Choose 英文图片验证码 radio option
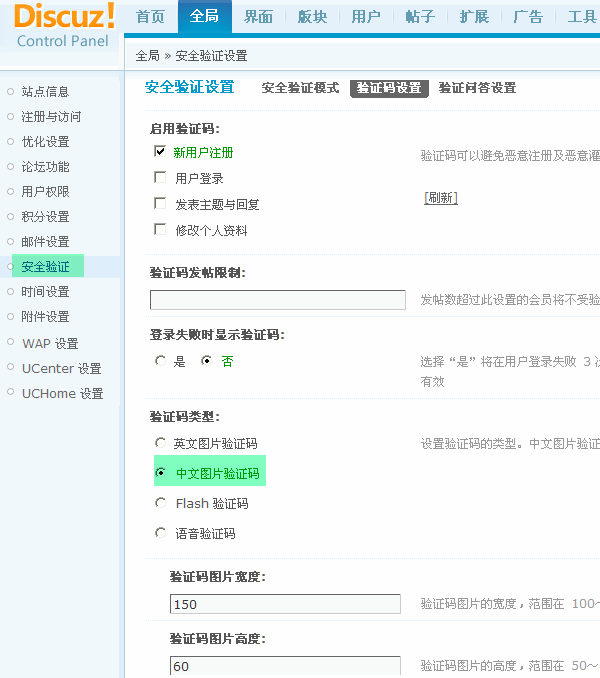Image resolution: width=600 pixels, height=678 pixels. (160, 443)
